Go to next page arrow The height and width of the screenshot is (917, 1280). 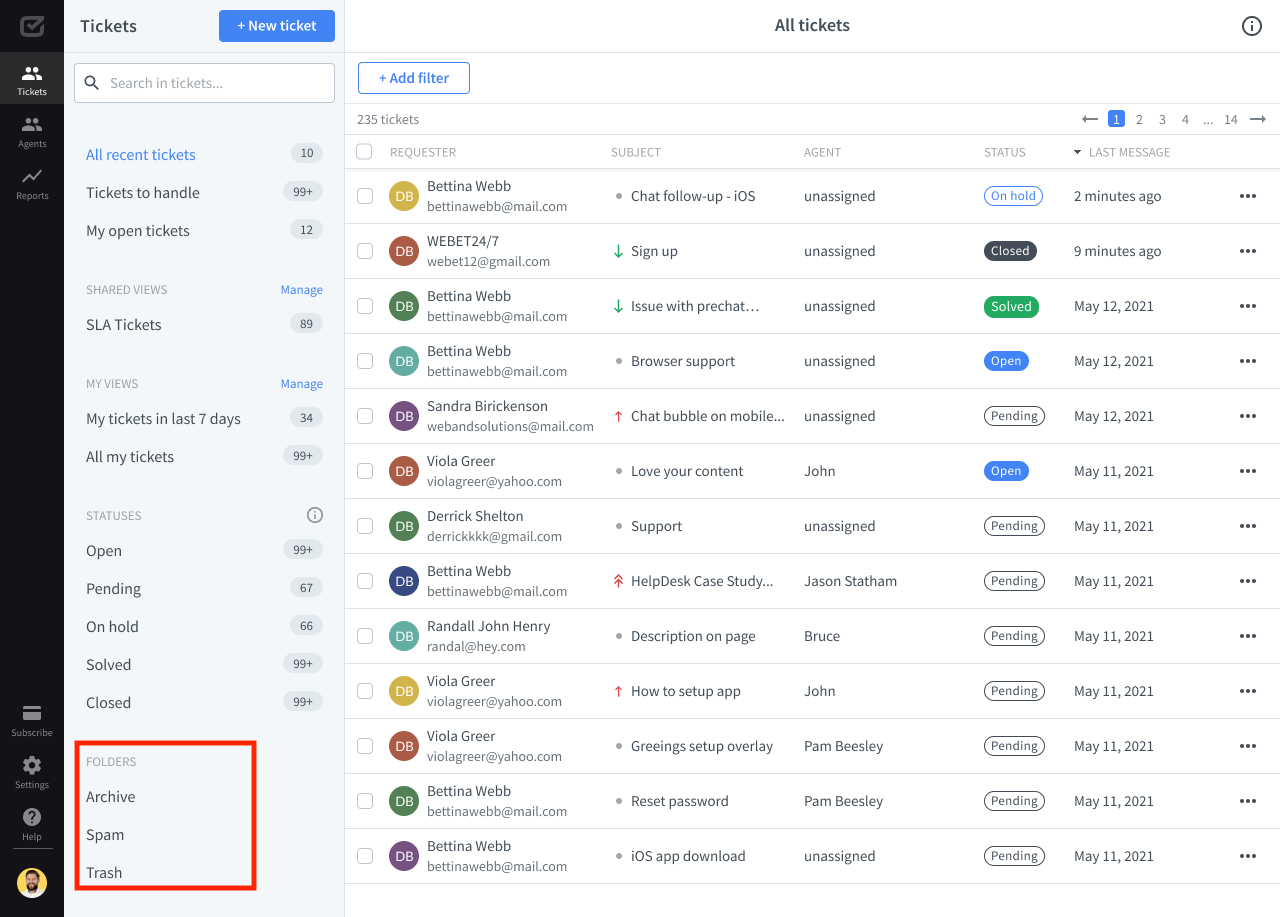point(1258,119)
